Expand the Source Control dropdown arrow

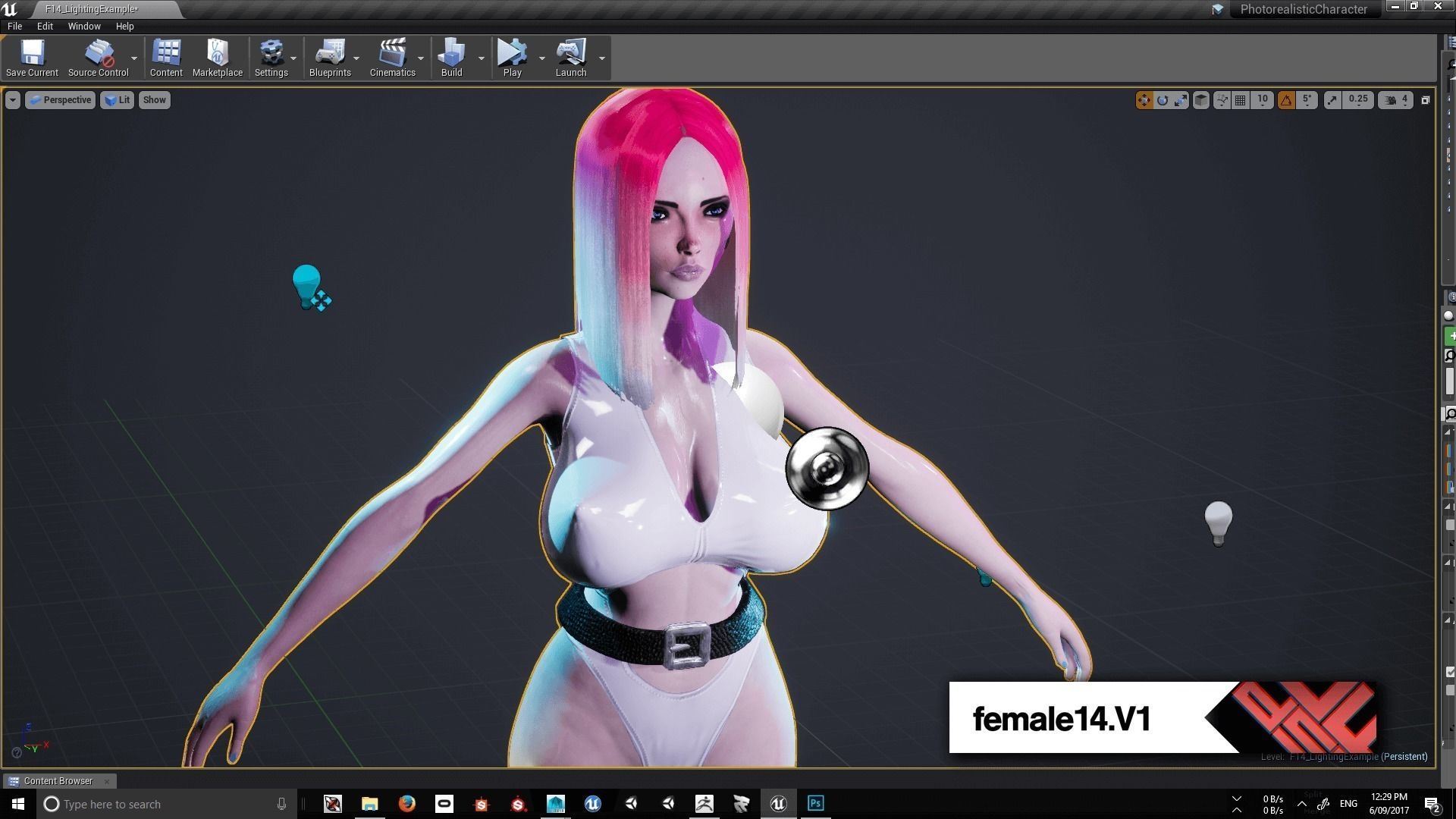point(134,58)
